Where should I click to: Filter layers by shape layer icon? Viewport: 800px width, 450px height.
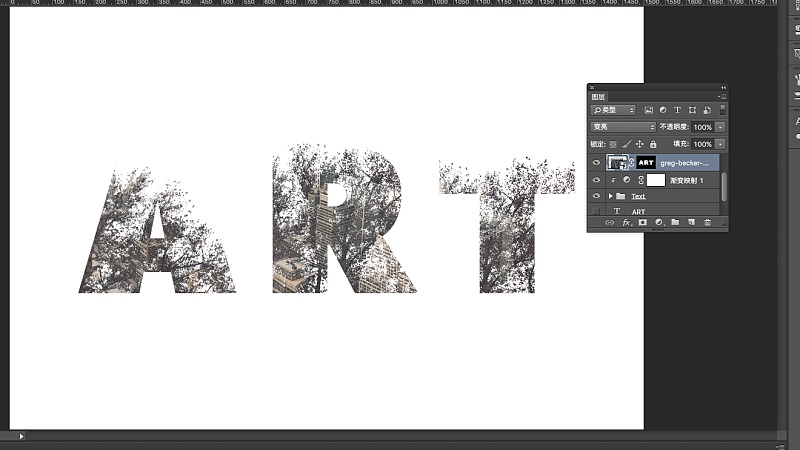(x=692, y=110)
